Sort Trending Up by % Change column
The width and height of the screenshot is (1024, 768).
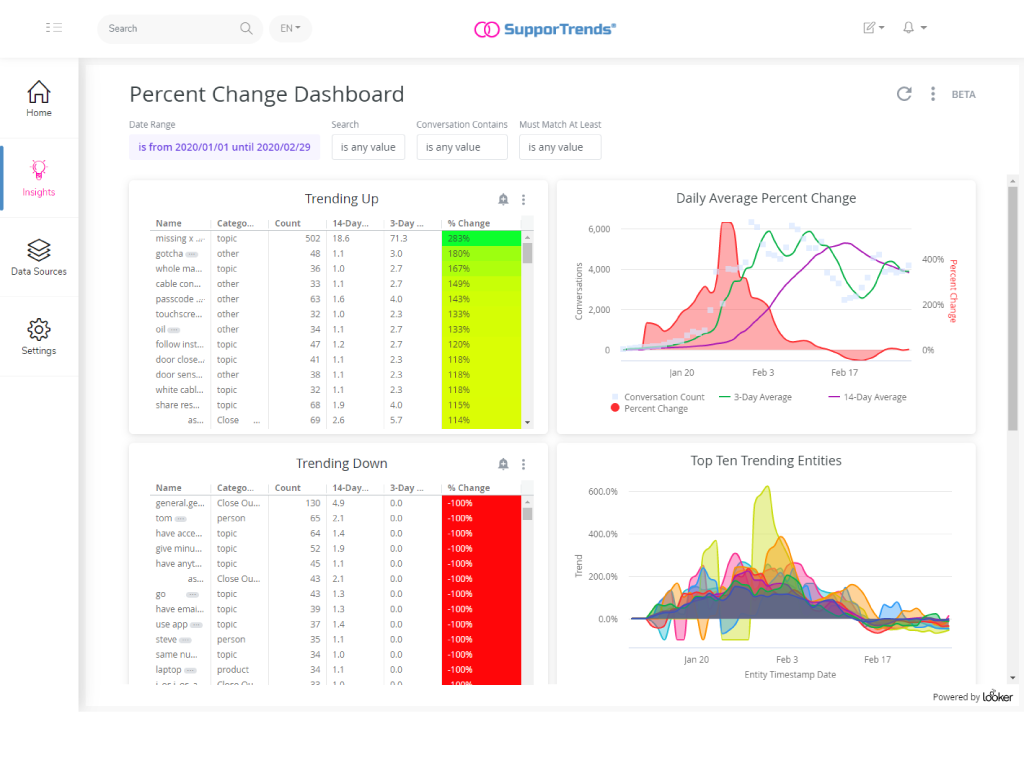469,223
